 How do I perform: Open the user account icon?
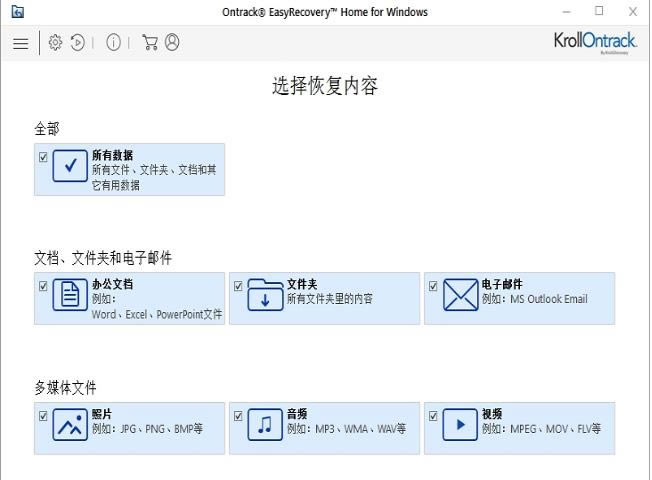click(x=172, y=42)
